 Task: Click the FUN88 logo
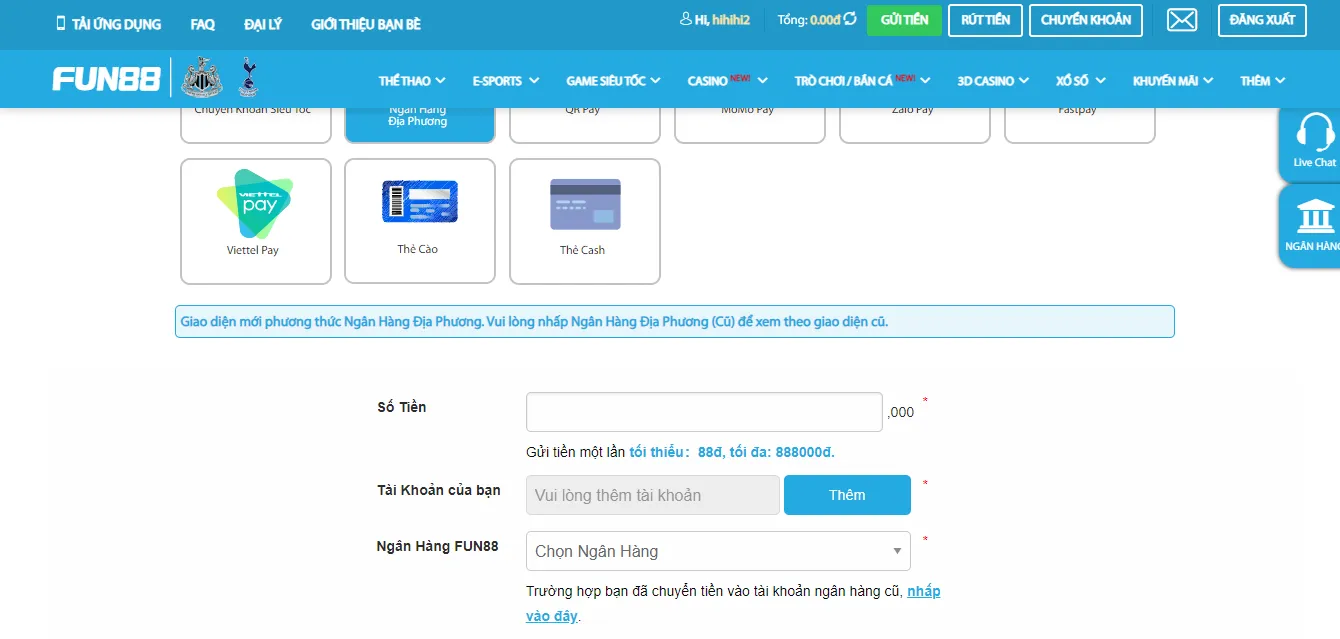(x=106, y=80)
